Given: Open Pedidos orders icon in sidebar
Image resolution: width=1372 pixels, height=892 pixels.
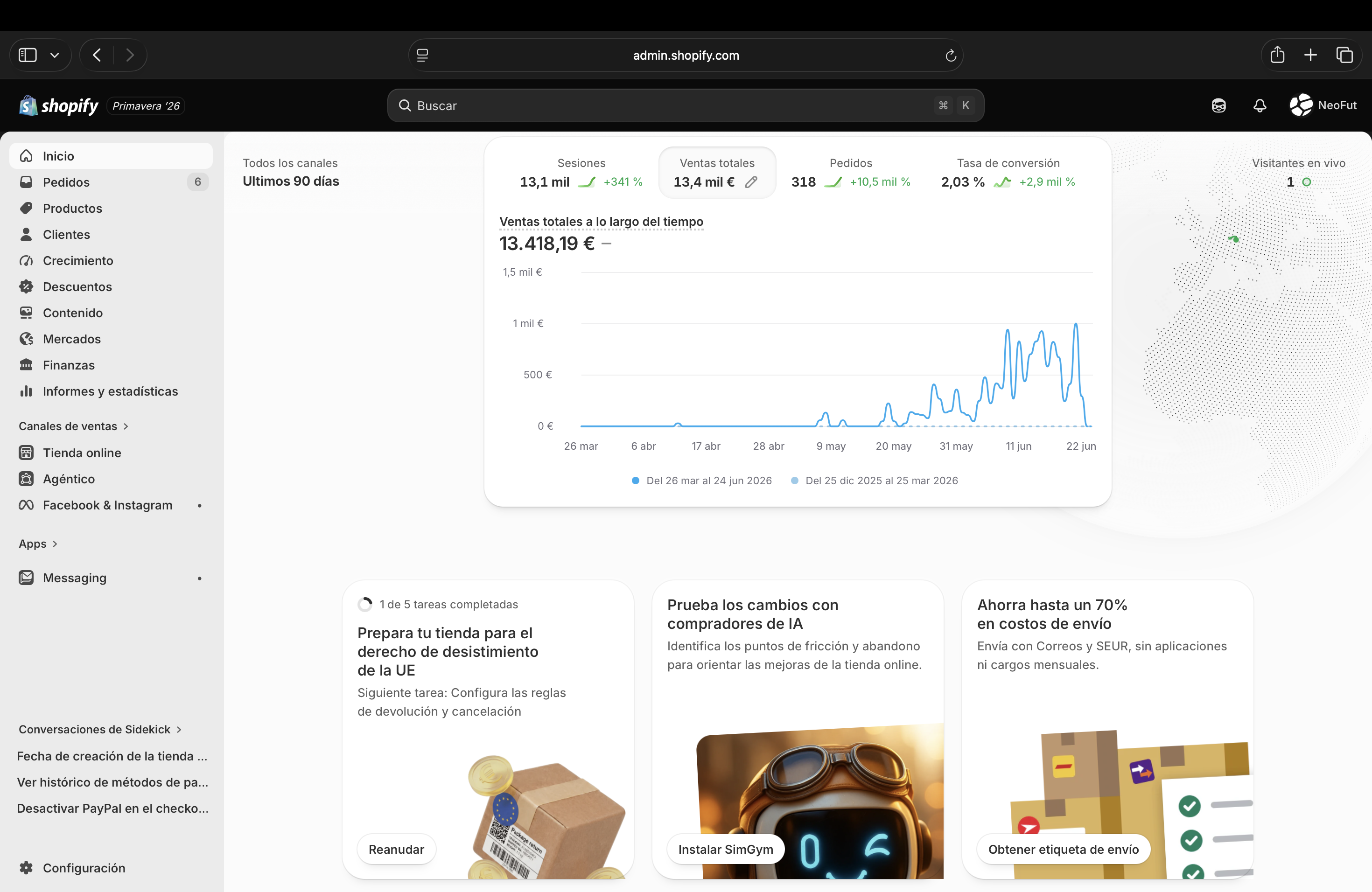Looking at the screenshot, I should [26, 182].
